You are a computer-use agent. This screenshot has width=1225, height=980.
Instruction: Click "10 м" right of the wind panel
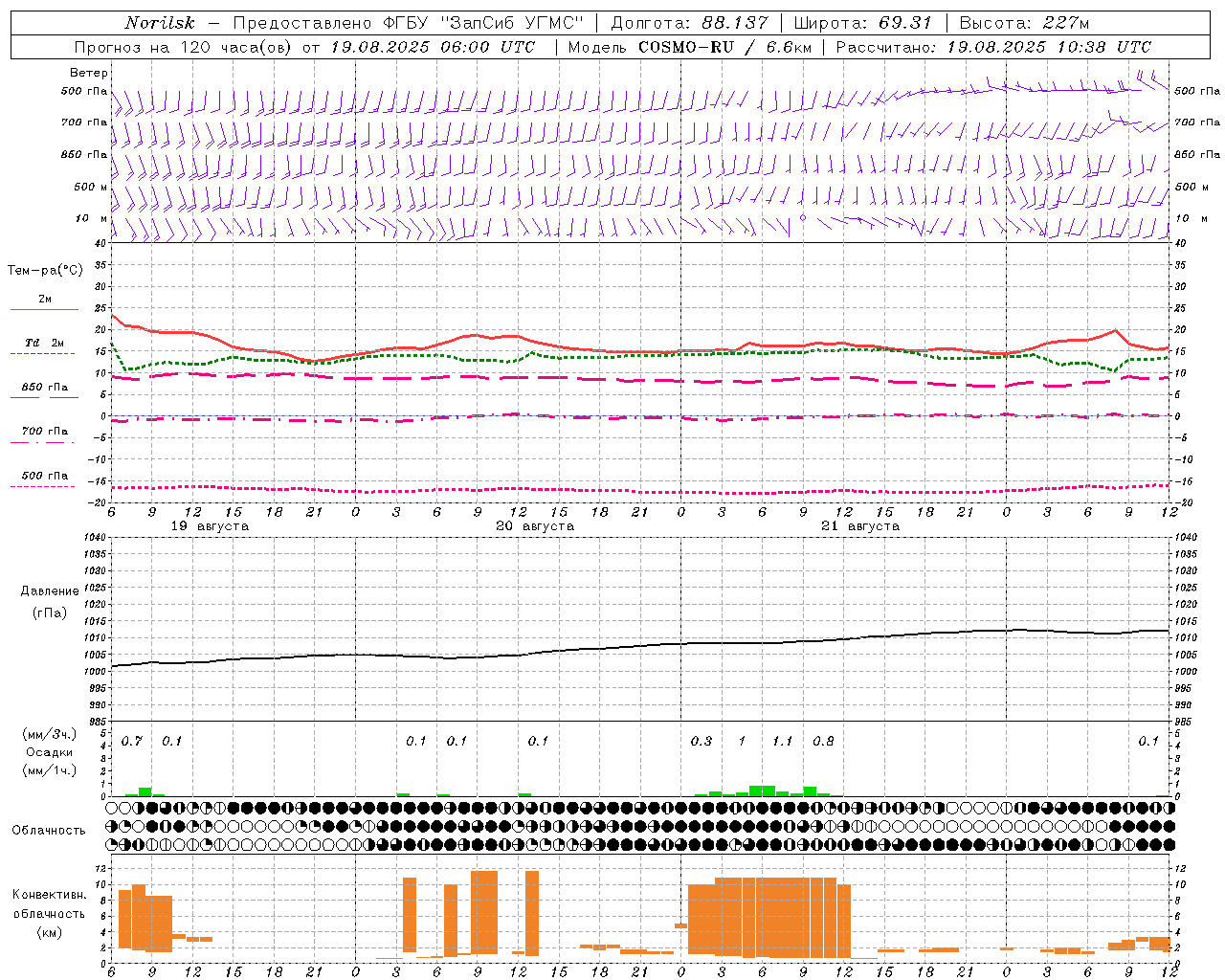pos(1192,218)
